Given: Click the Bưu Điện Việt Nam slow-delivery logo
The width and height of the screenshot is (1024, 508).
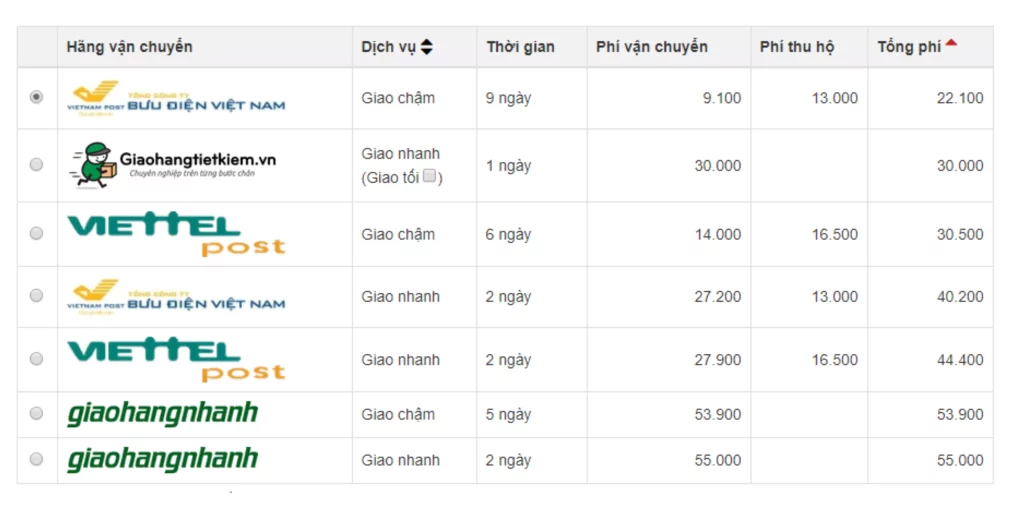Looking at the screenshot, I should coord(176,99).
